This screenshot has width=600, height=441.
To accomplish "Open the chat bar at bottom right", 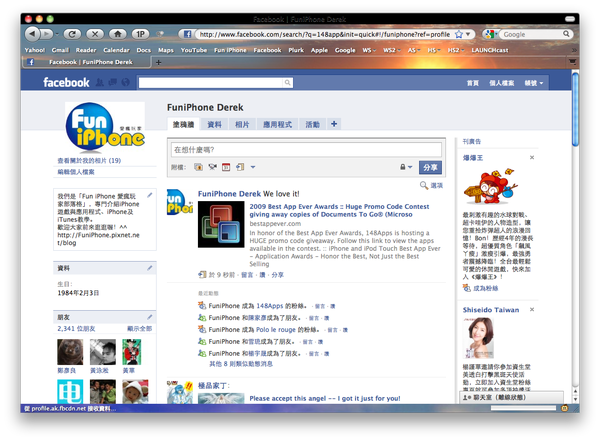I will [511, 397].
